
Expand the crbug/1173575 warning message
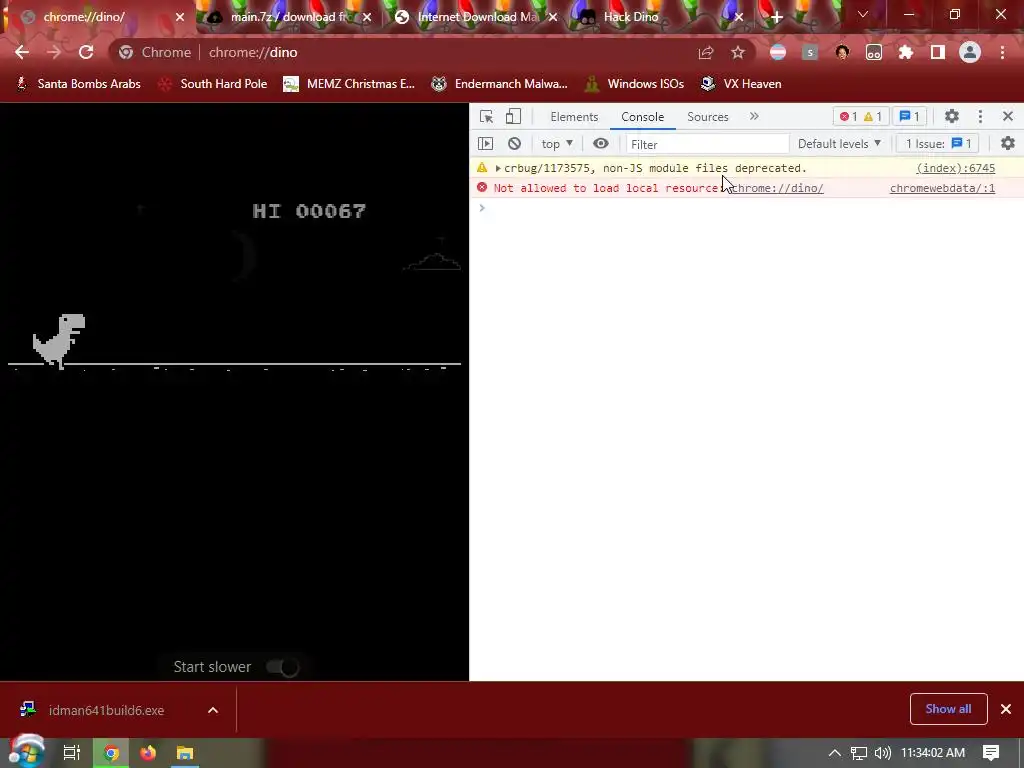click(x=498, y=168)
